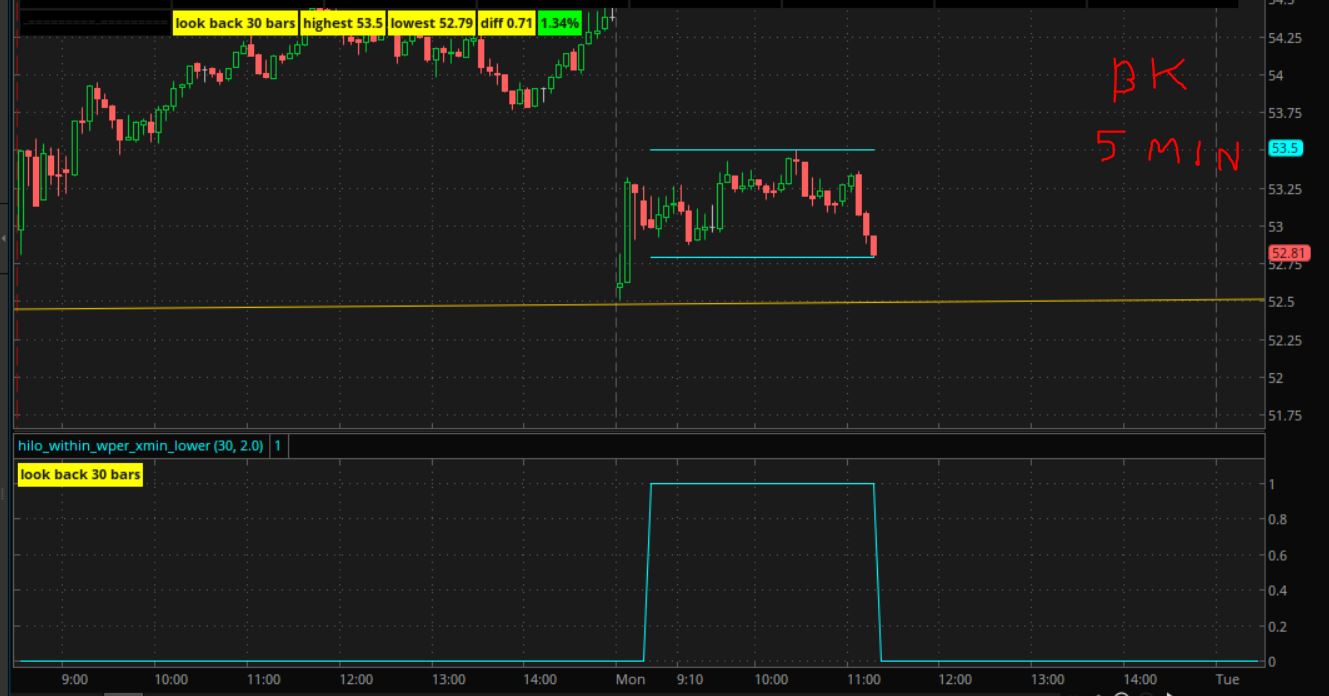Click the 'highest 53.5' label
The width and height of the screenshot is (1329, 696).
(x=342, y=23)
